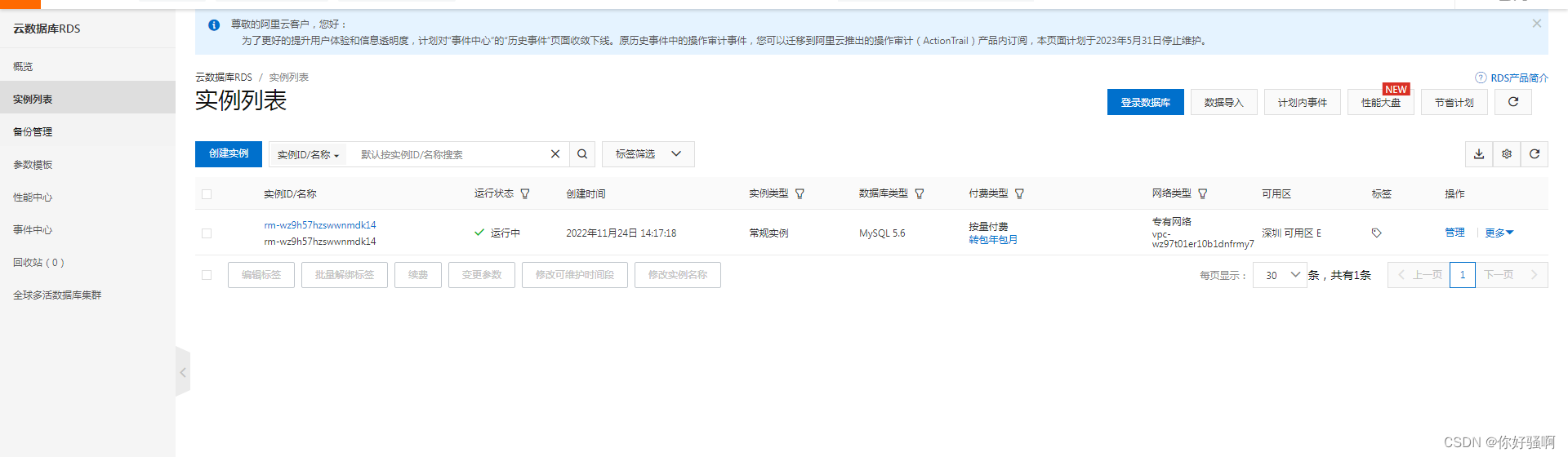Screen dimensions: 1568x457
Task: Click the 常规实例 cell
Action: coord(768,233)
